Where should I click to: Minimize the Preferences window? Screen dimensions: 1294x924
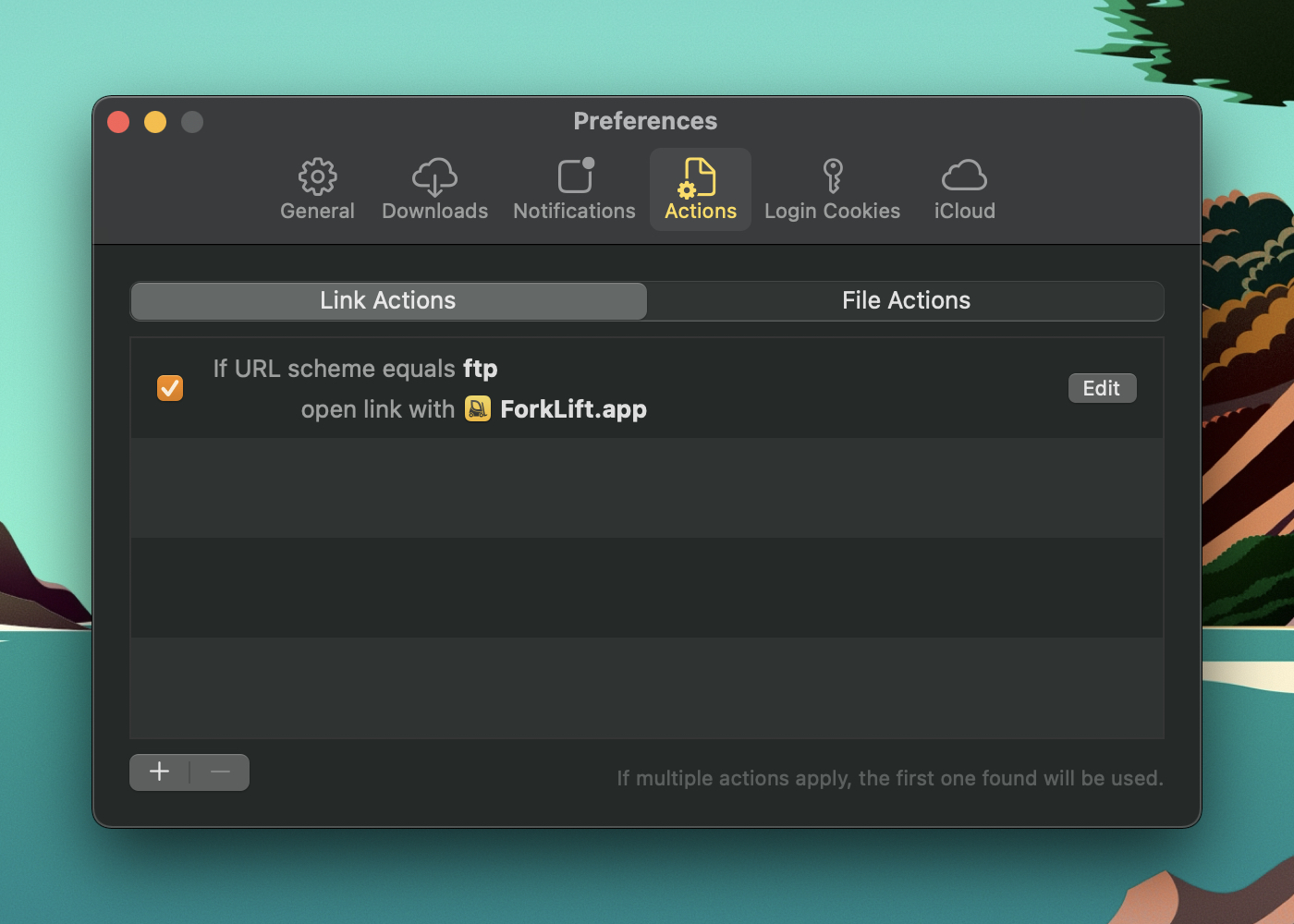tap(155, 122)
